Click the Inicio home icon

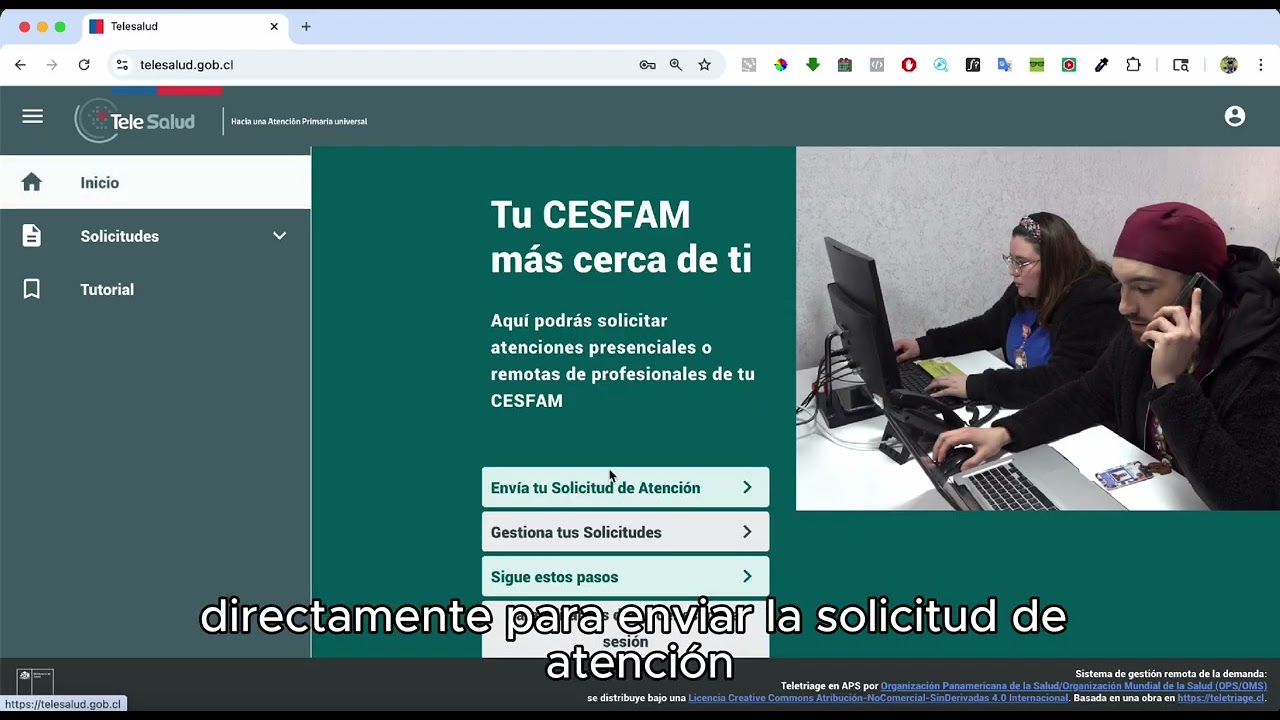pyautogui.click(x=32, y=182)
